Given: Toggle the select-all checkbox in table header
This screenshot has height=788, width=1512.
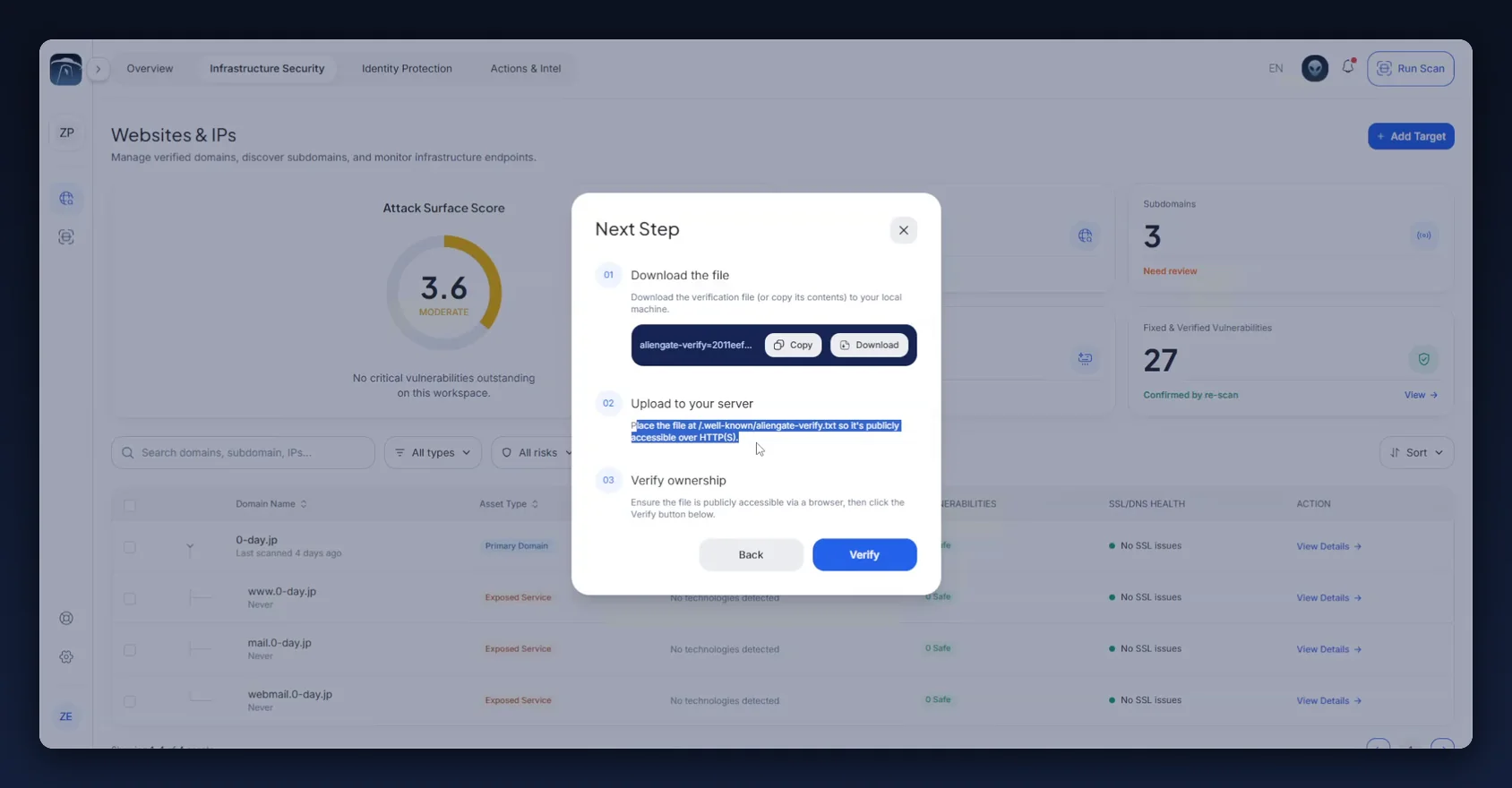Looking at the screenshot, I should (130, 505).
